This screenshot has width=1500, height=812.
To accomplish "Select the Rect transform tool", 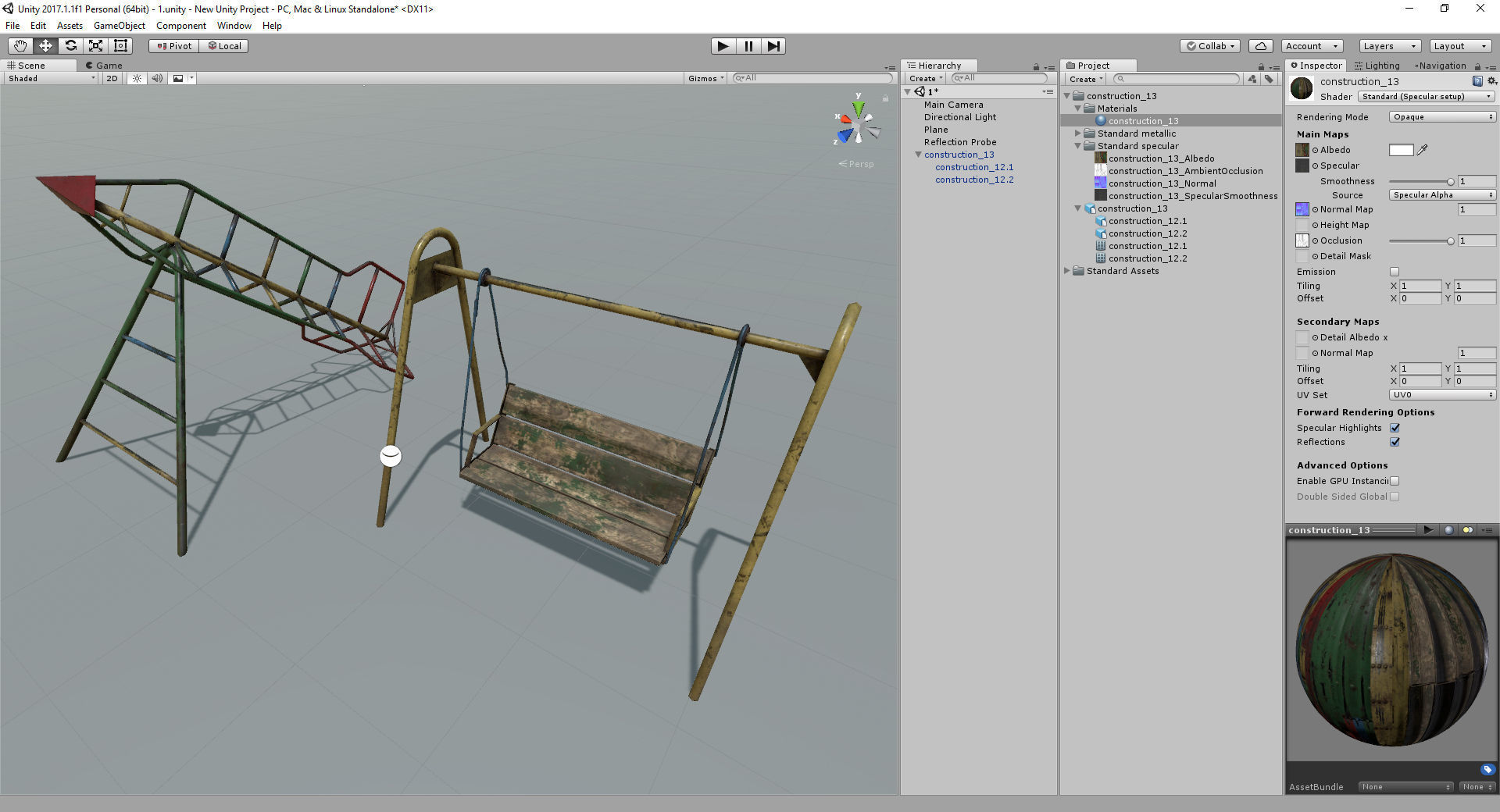I will tap(120, 46).
